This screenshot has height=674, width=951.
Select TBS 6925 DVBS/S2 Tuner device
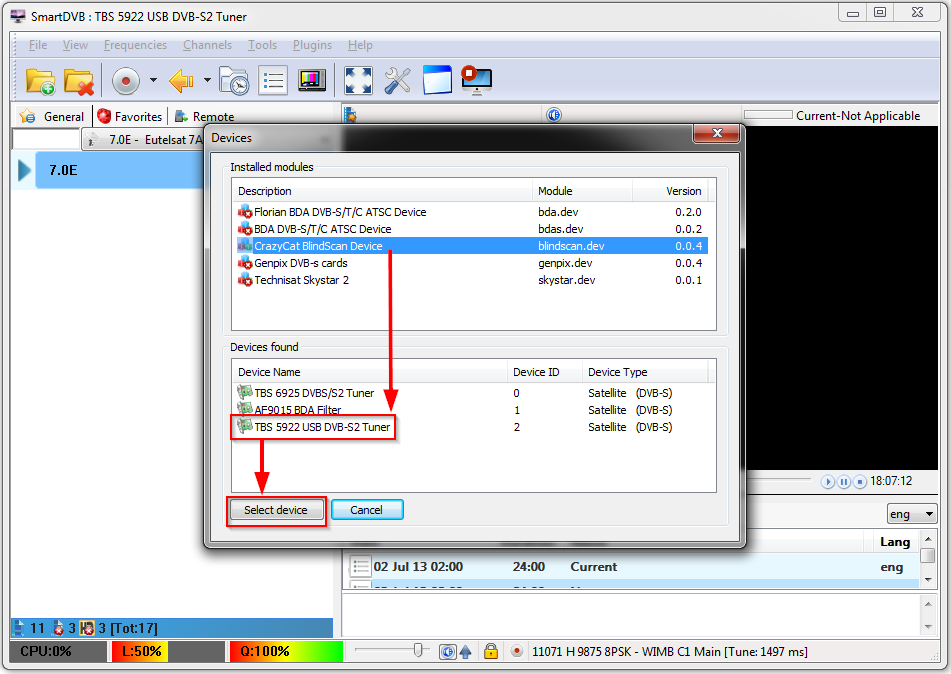[470, 393]
